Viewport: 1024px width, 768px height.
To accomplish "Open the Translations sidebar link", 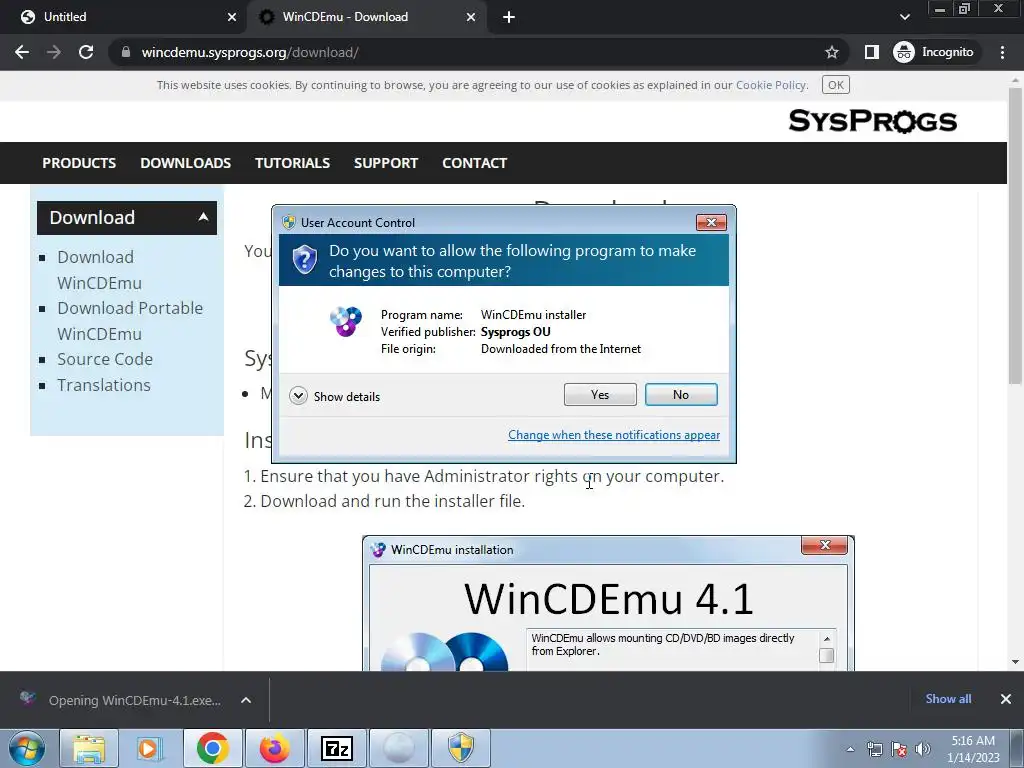I will pyautogui.click(x=104, y=385).
